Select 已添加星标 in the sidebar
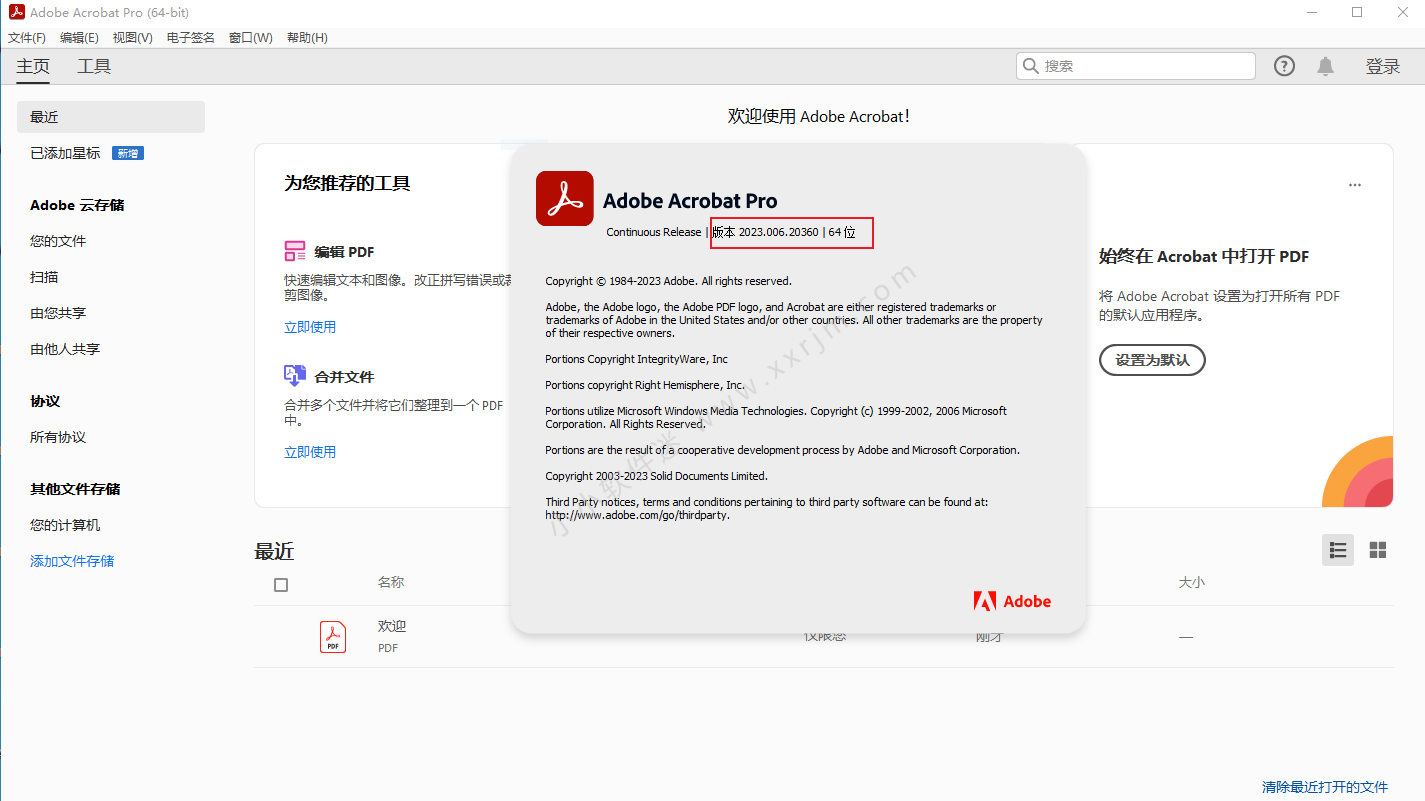Image resolution: width=1425 pixels, height=801 pixels. [x=66, y=153]
